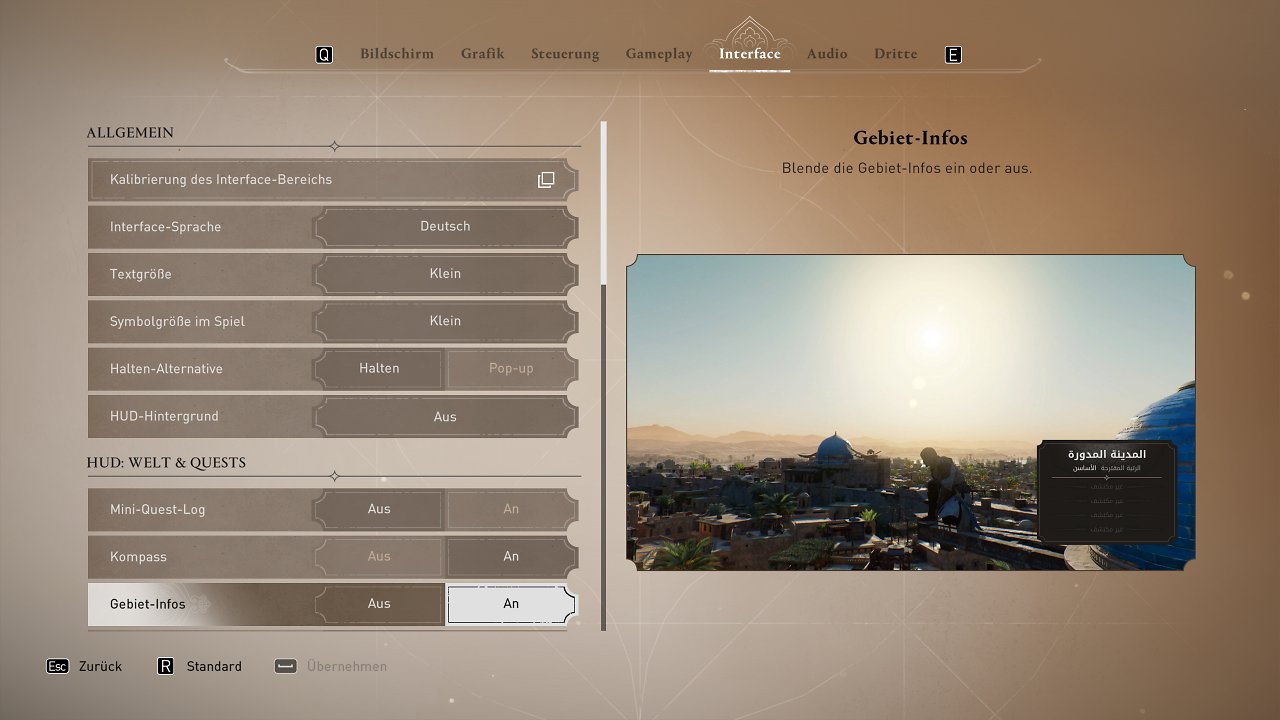Open Kalibrierung des Interface-Bereichs
This screenshot has height=720, width=1280.
pyautogui.click(x=333, y=180)
